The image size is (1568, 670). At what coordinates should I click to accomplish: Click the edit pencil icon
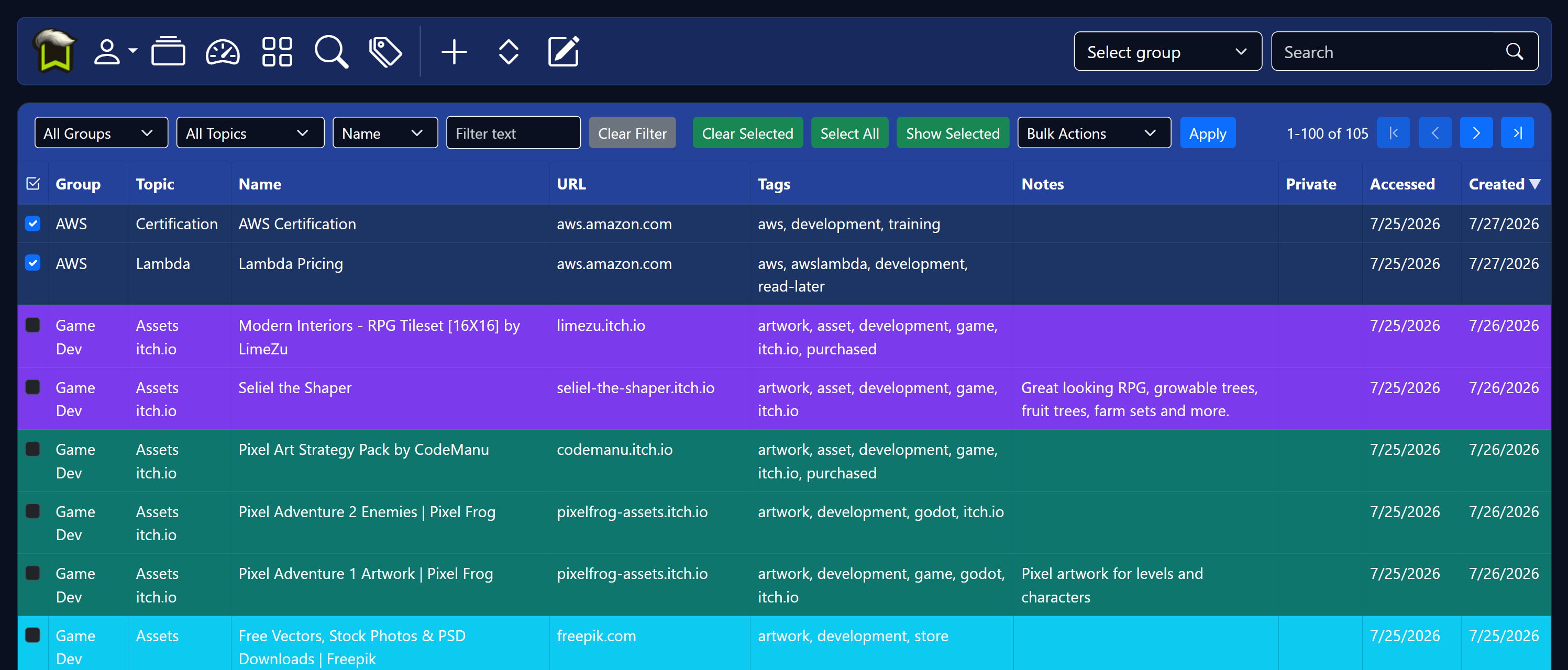pyautogui.click(x=564, y=52)
